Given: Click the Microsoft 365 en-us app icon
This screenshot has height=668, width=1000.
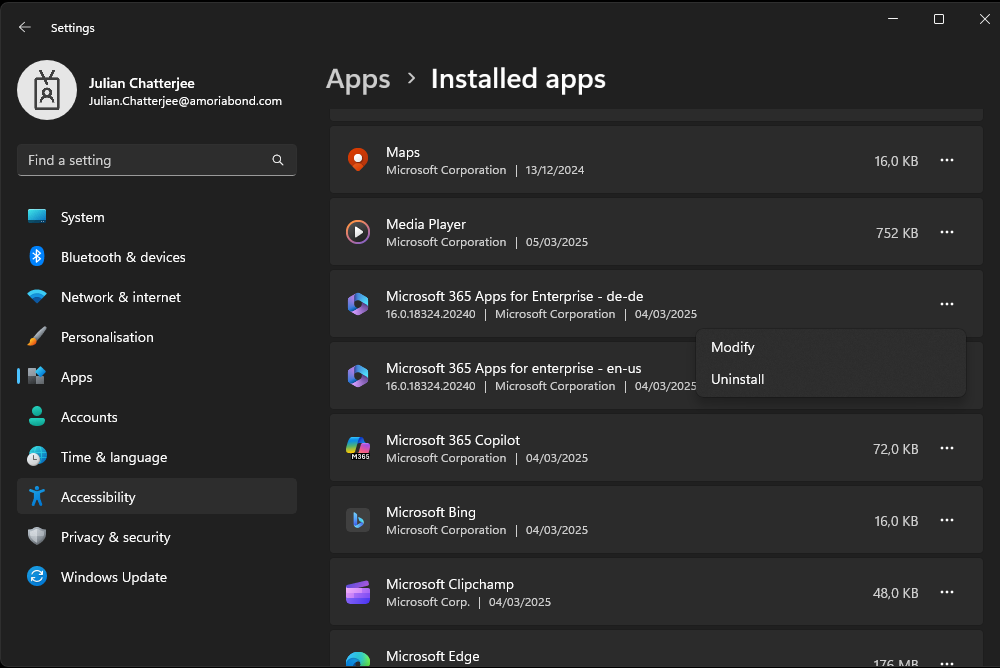Looking at the screenshot, I should coord(358,376).
